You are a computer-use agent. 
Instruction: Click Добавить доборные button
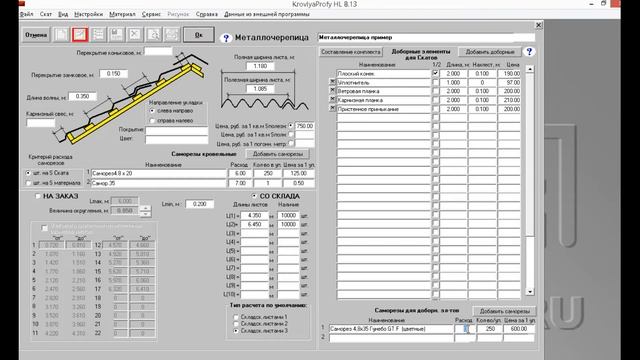coord(490,52)
